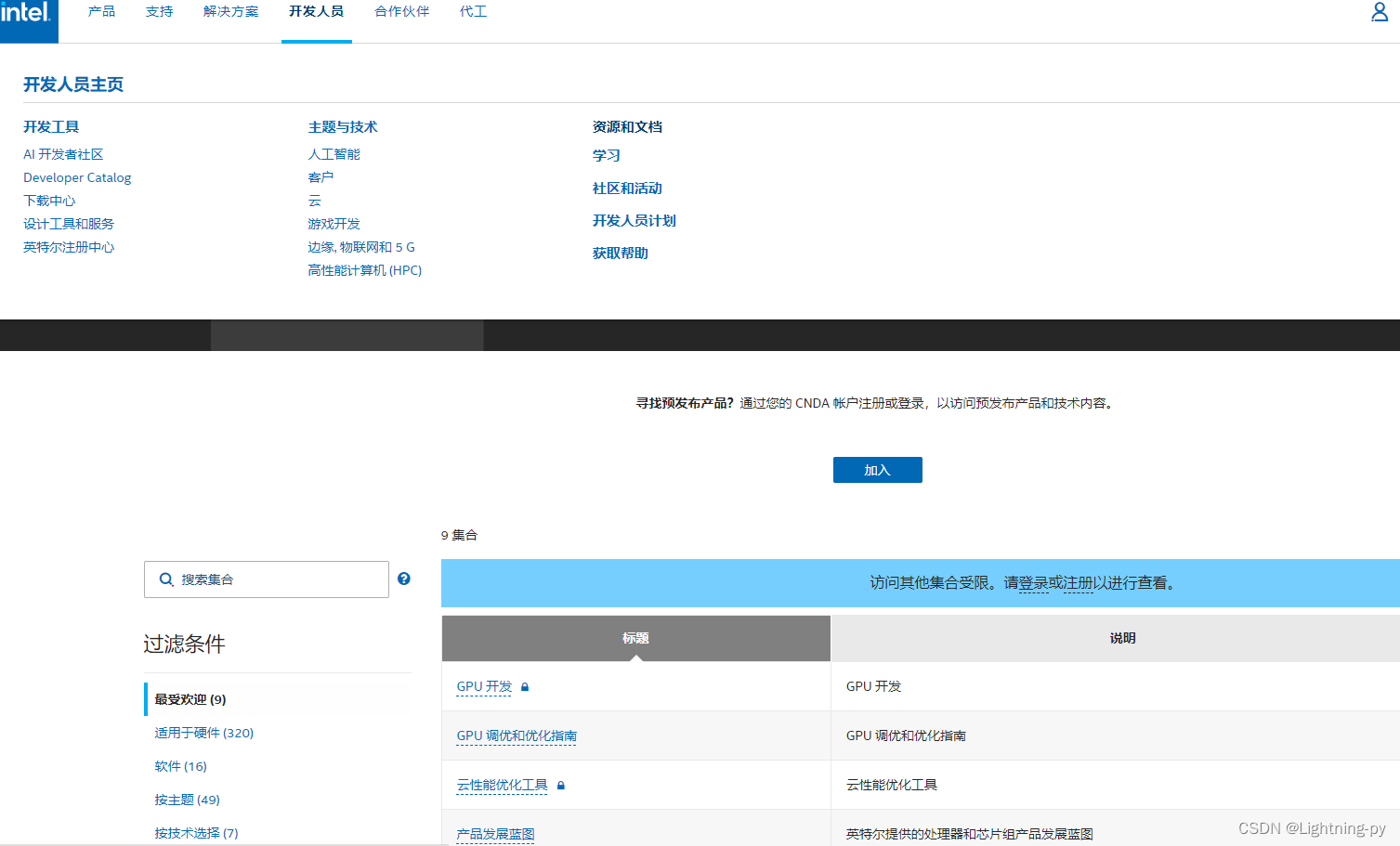The width and height of the screenshot is (1400, 846).
Task: Focus the 搜索集合 search field
Action: click(267, 579)
